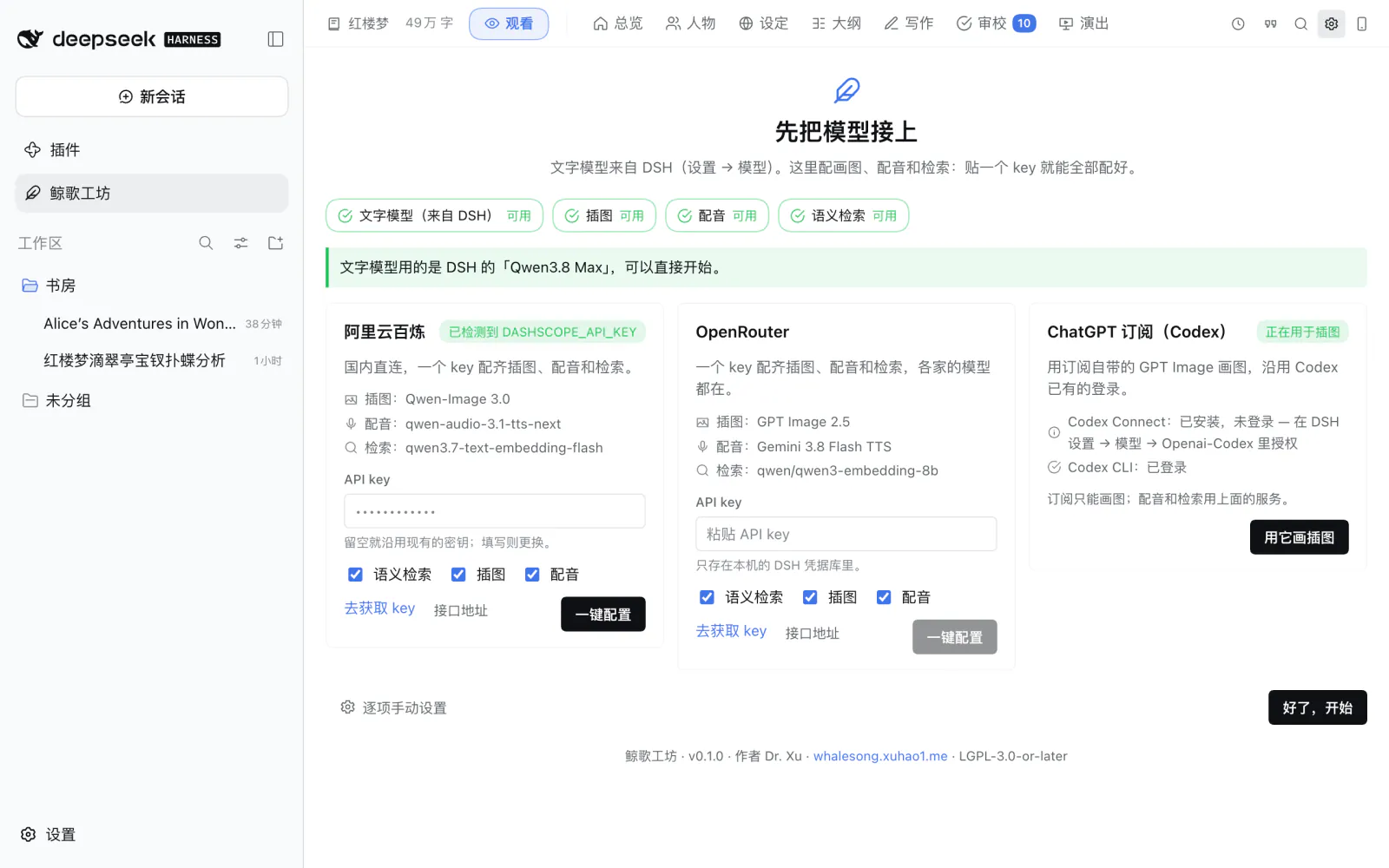Open history clock icon in top bar
Screen dimensions: 1389x868
[x=1238, y=24]
